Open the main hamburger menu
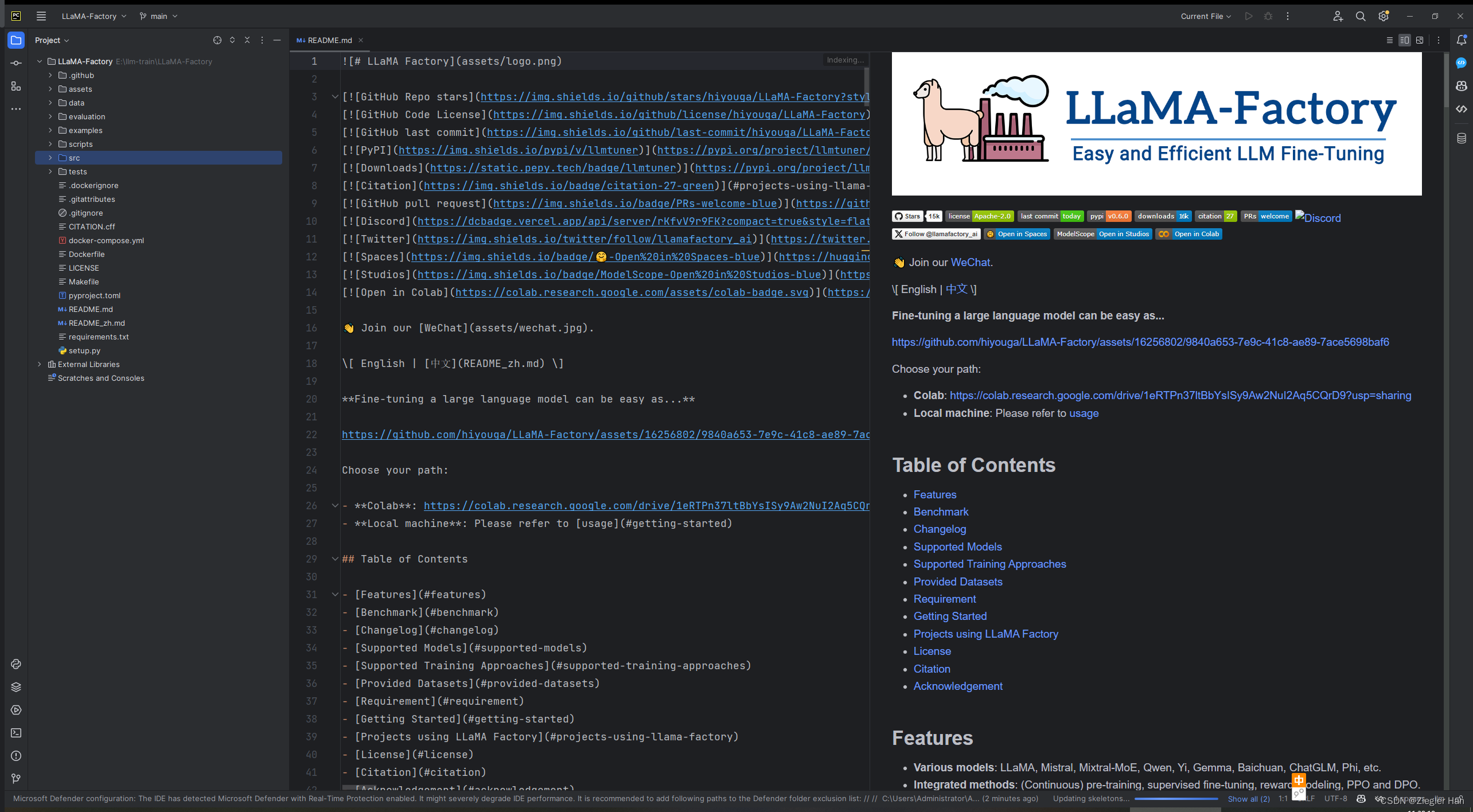1473x812 pixels. (x=41, y=16)
